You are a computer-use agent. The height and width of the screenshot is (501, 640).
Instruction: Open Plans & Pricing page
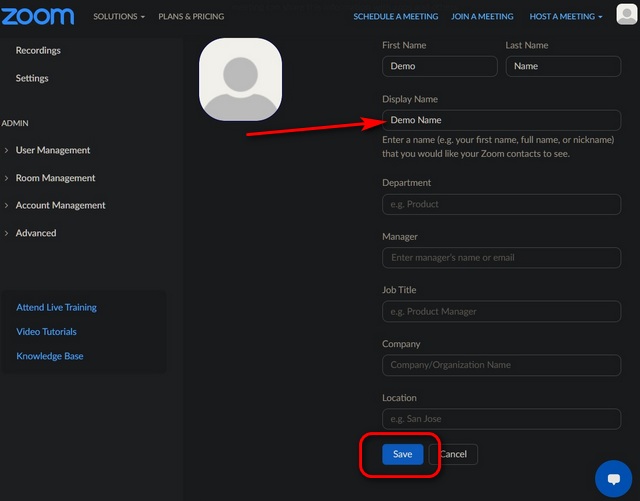tap(191, 17)
